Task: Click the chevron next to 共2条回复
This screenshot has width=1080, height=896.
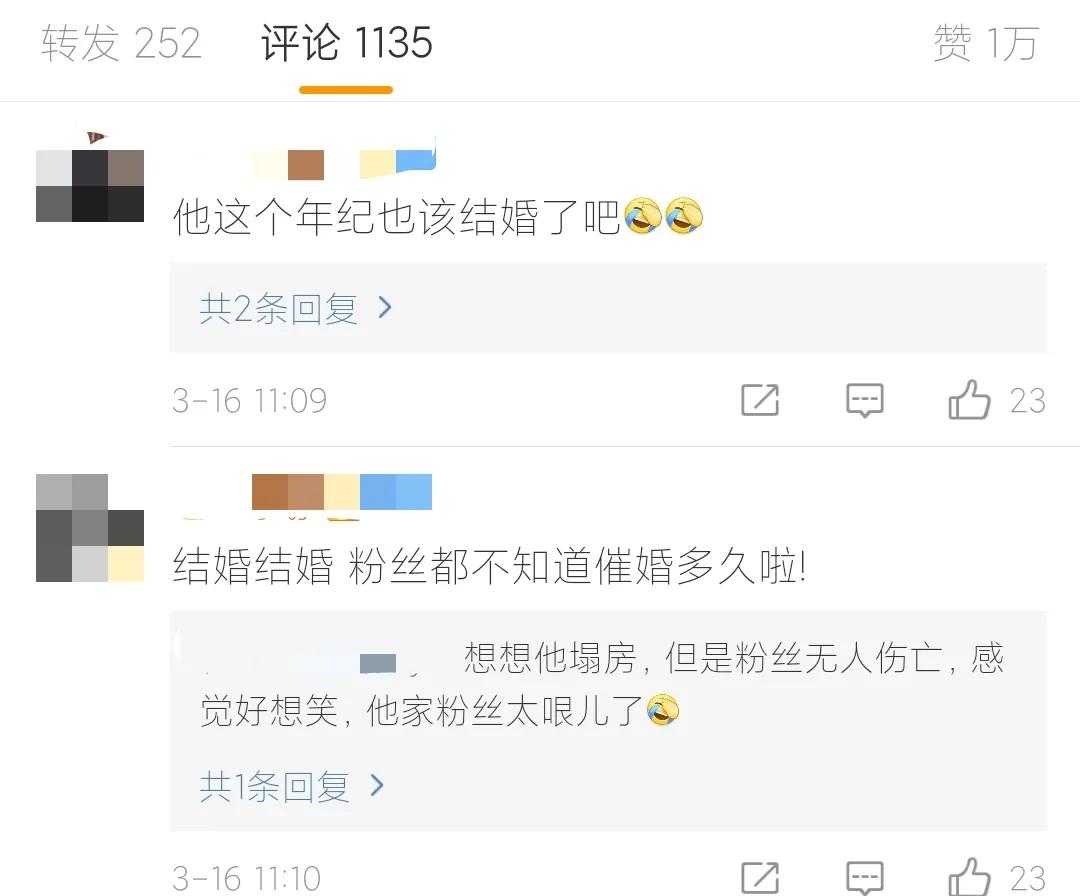Action: [x=385, y=307]
